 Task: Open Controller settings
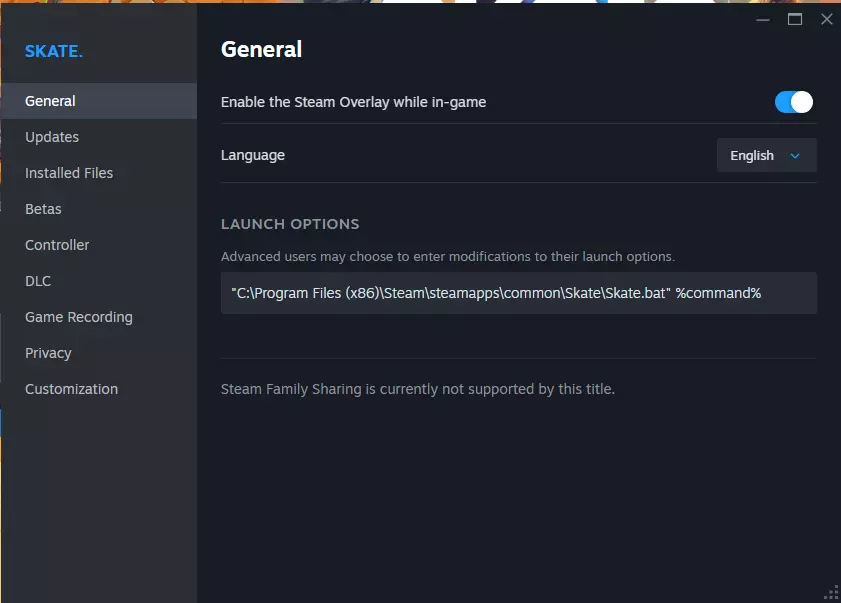click(57, 245)
